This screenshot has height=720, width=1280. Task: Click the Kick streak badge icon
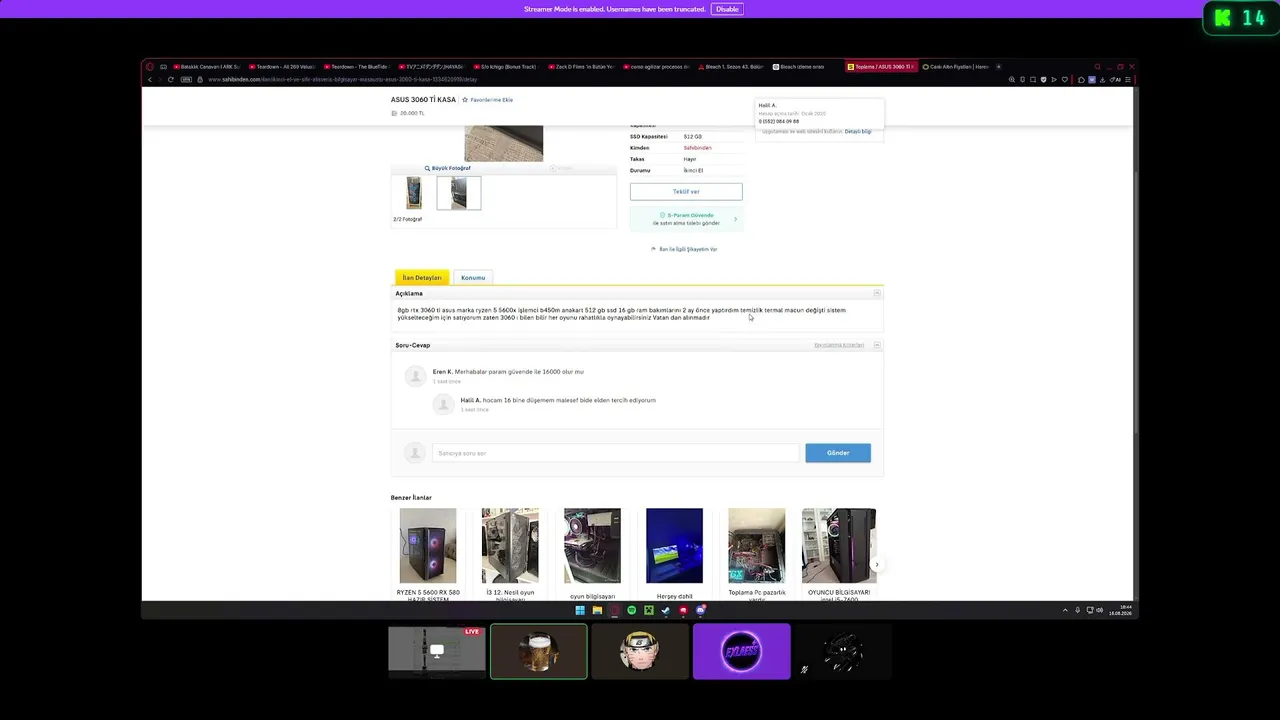click(x=1240, y=18)
